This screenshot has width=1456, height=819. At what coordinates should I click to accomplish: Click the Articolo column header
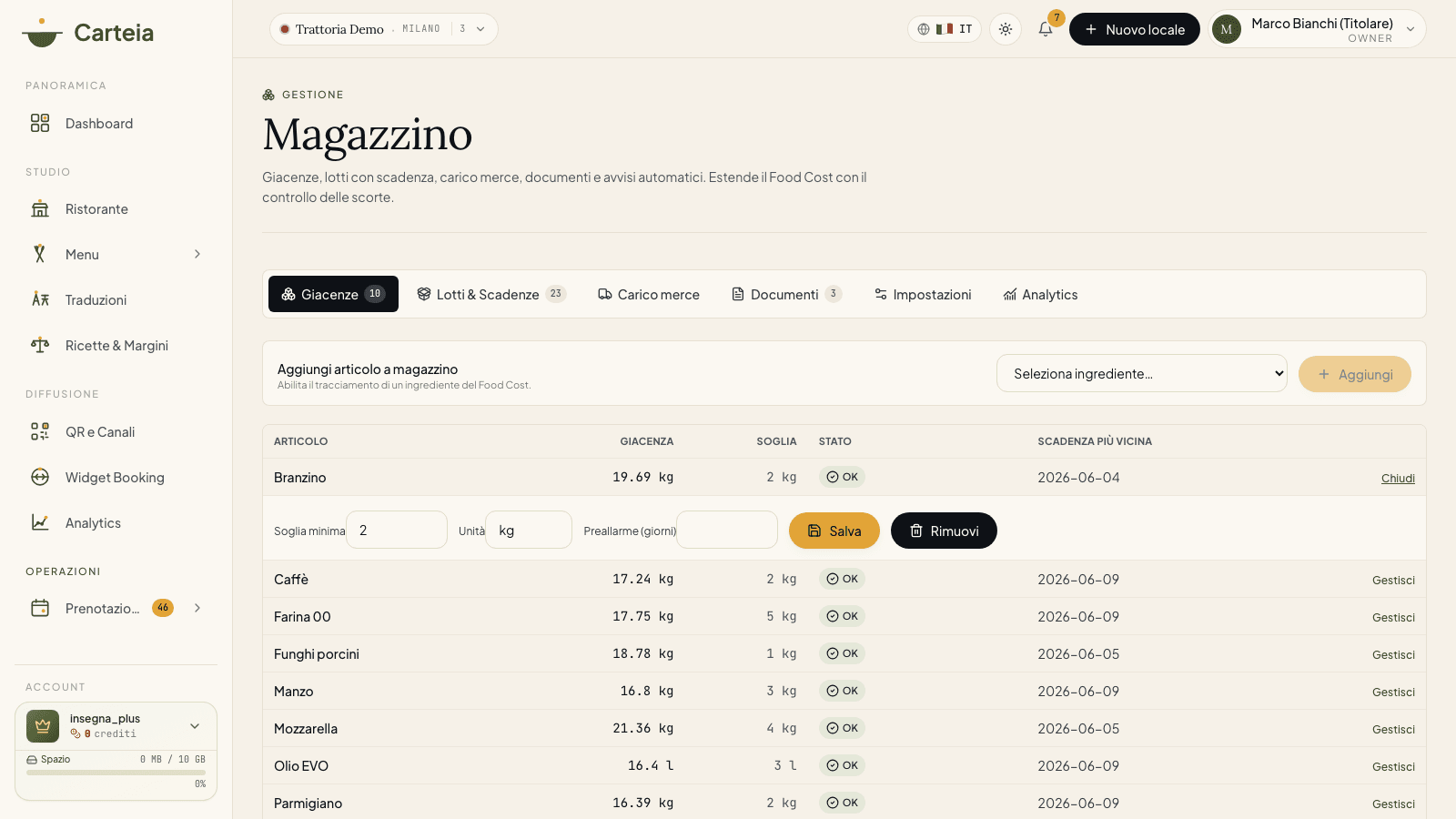(x=301, y=441)
